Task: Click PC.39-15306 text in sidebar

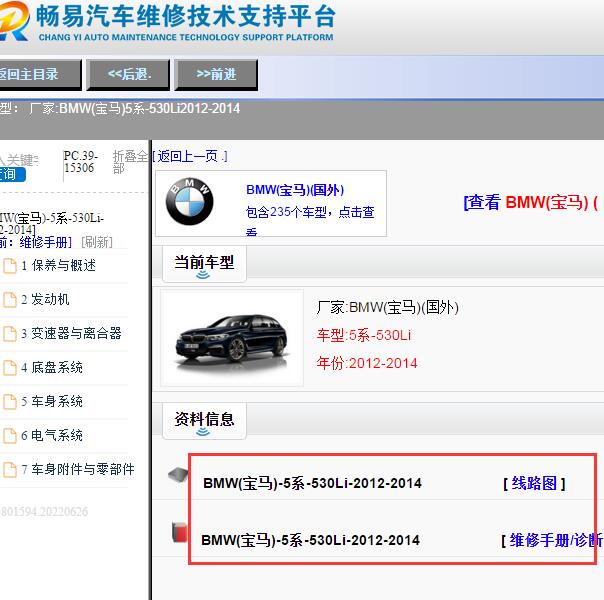Action: point(81,162)
